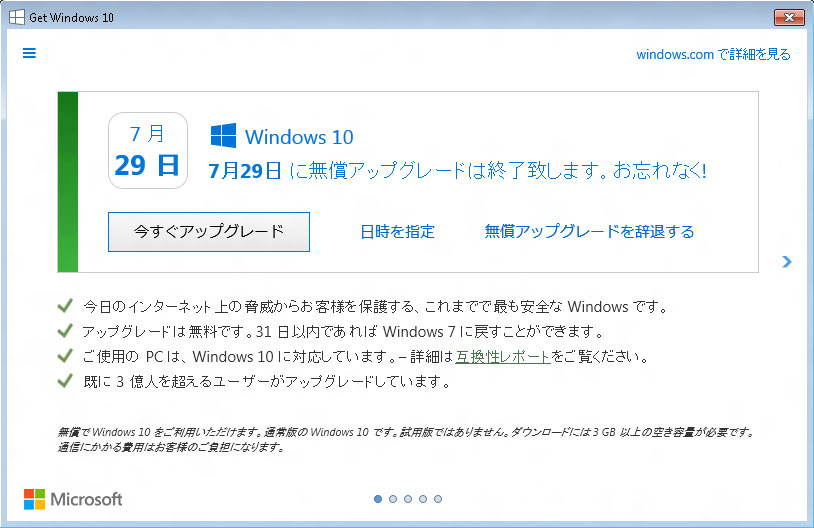
Task: Click the 7月29日 calendar tile
Action: (147, 150)
